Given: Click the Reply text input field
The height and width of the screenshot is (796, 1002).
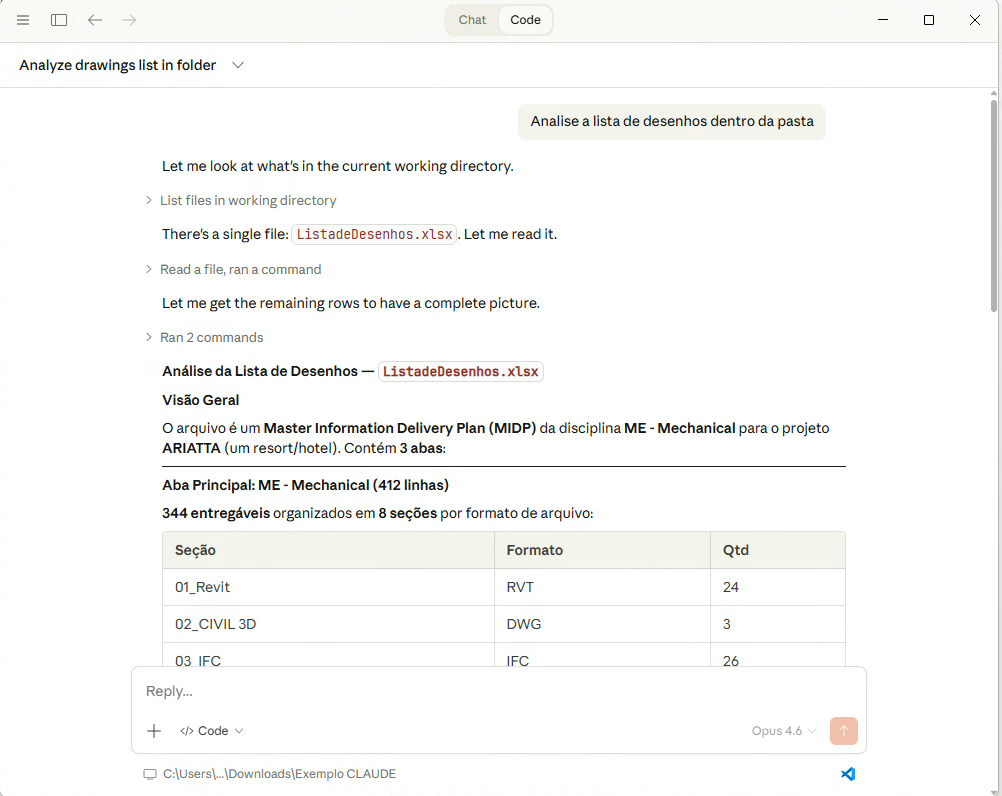Looking at the screenshot, I should tap(498, 691).
